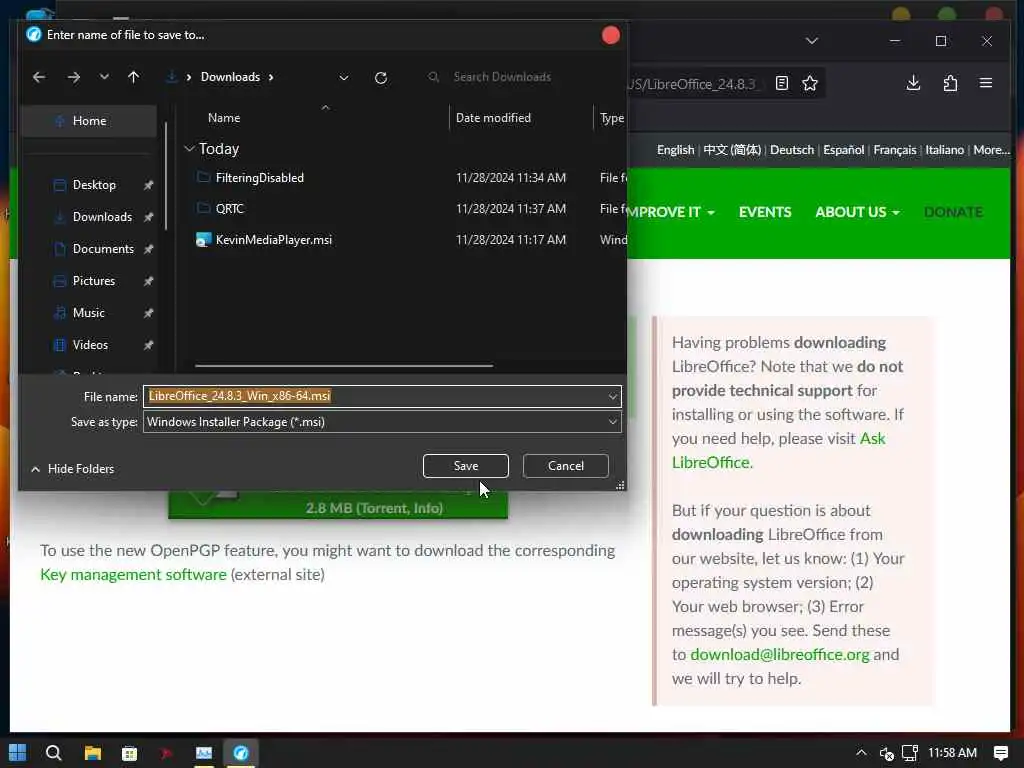
Task: Open Pictures in the sidebar
Action: (x=93, y=281)
